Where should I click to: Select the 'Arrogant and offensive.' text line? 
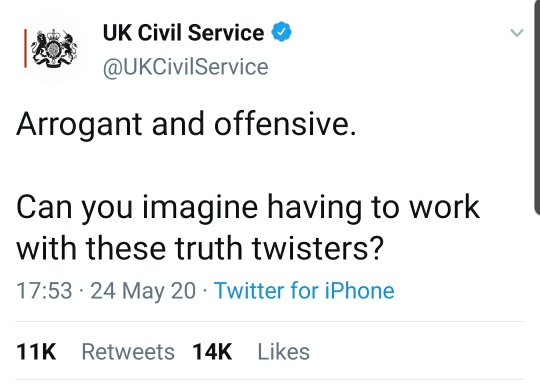186,124
